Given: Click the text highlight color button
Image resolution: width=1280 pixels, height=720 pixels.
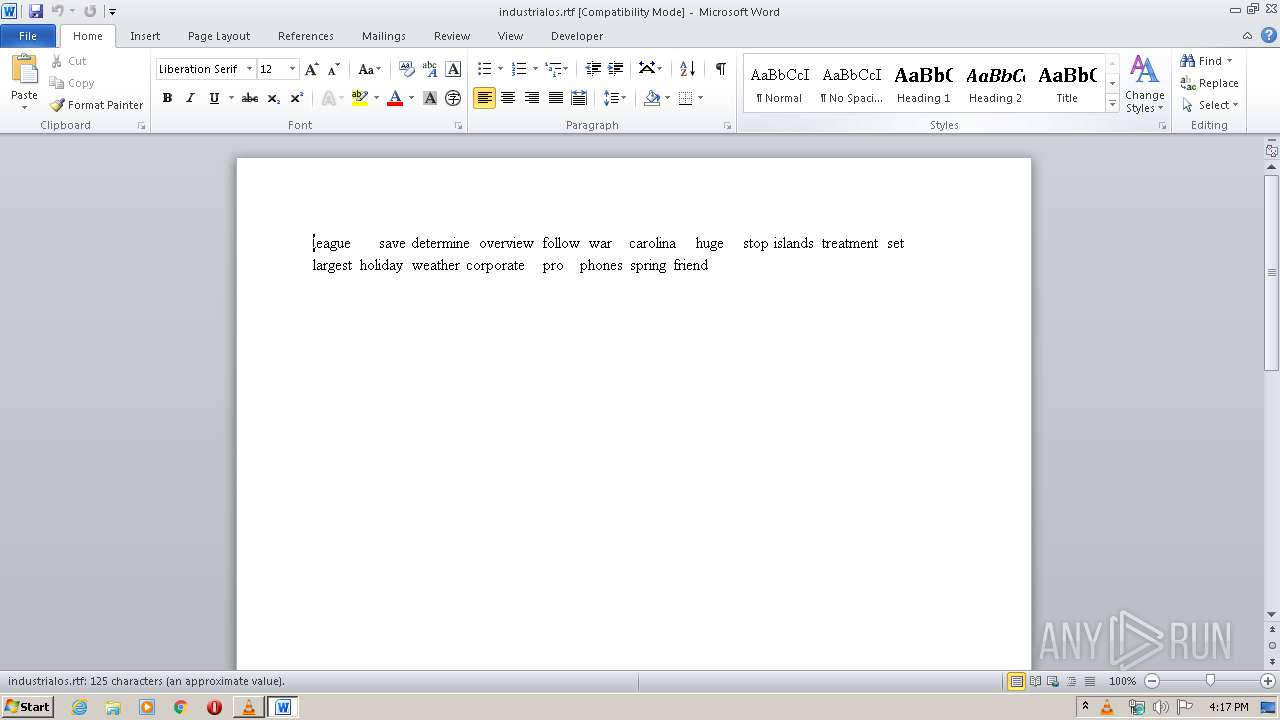Looking at the screenshot, I should tap(360, 98).
